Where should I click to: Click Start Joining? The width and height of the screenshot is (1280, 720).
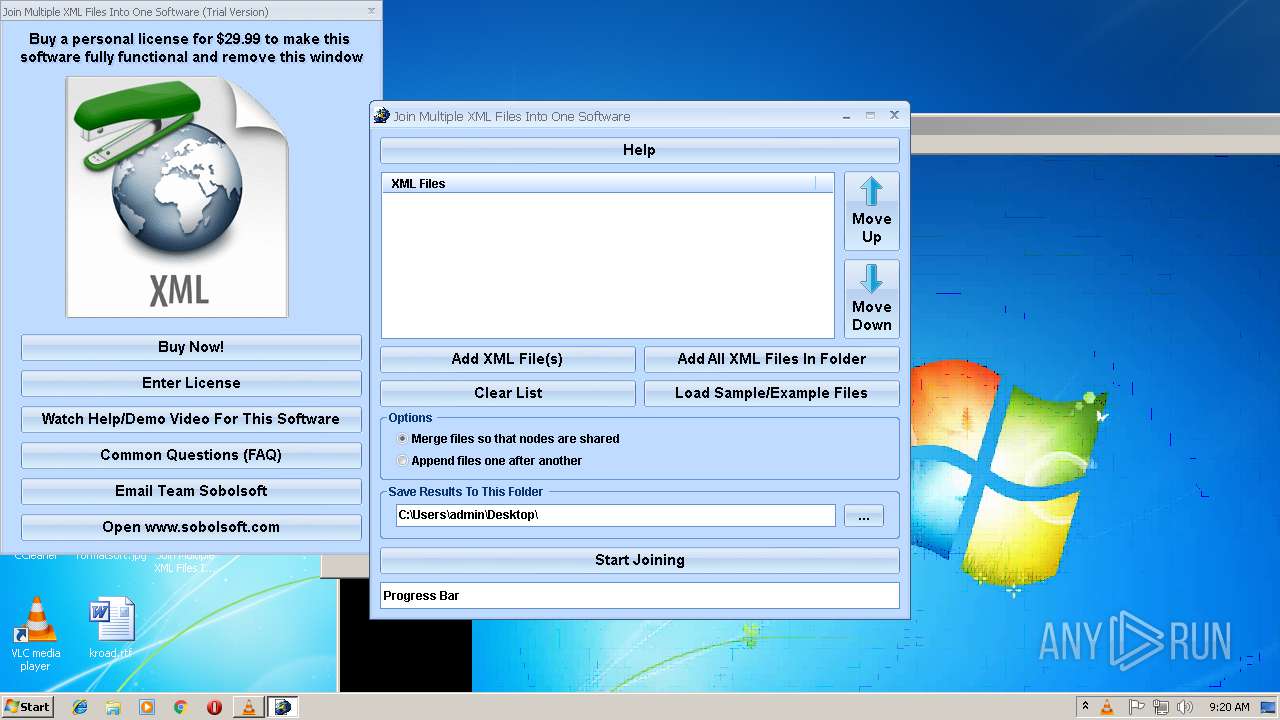pyautogui.click(x=639, y=560)
